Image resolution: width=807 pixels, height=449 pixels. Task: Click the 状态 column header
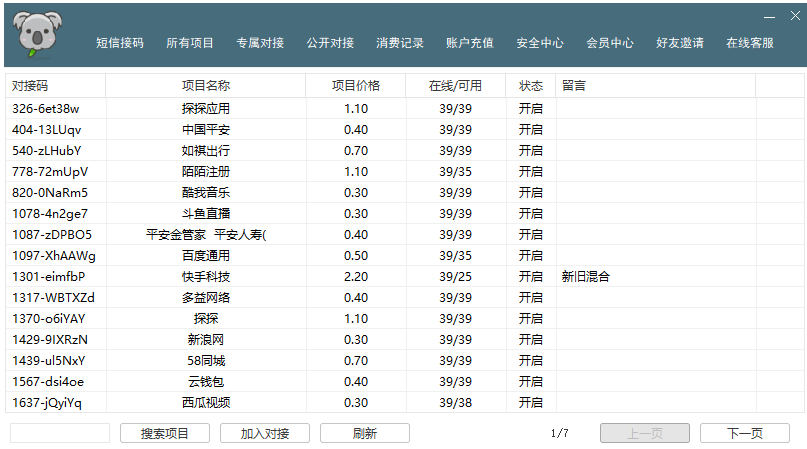(531, 85)
